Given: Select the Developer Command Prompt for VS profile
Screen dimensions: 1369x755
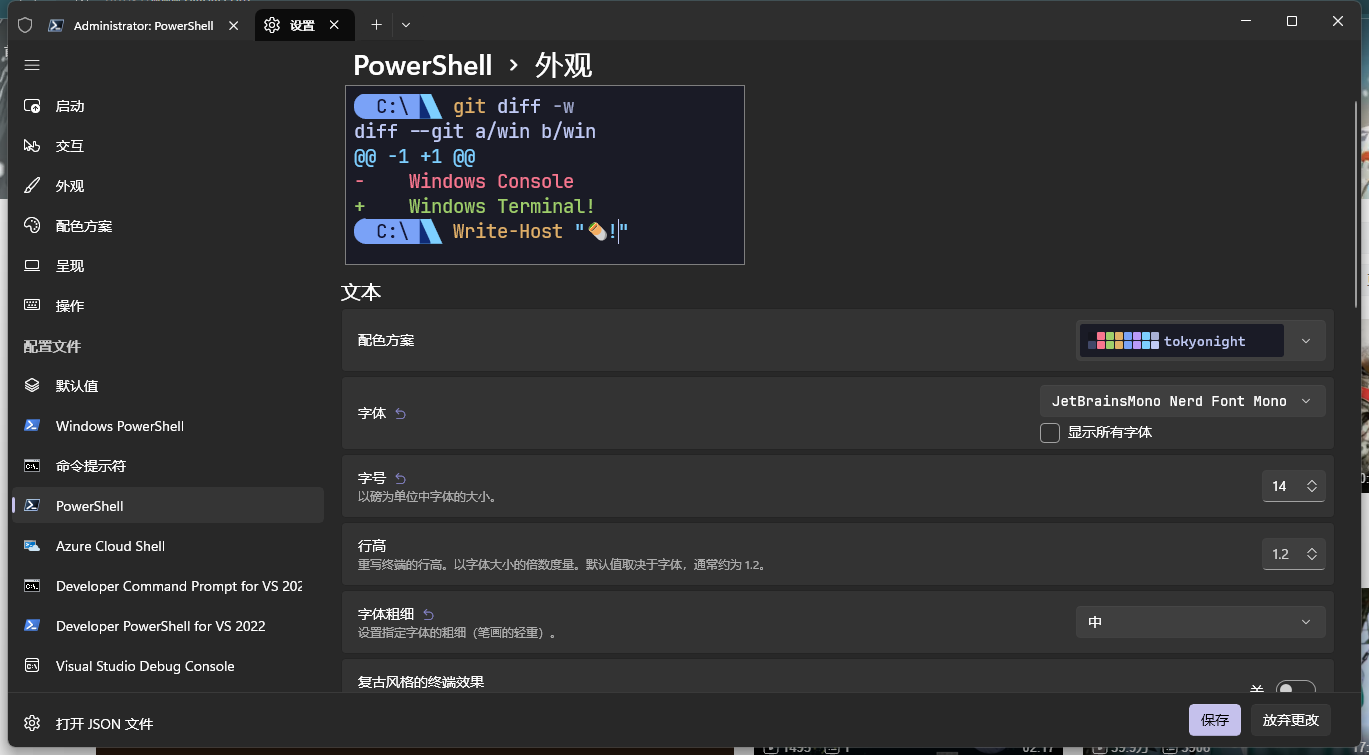Looking at the screenshot, I should tap(168, 586).
